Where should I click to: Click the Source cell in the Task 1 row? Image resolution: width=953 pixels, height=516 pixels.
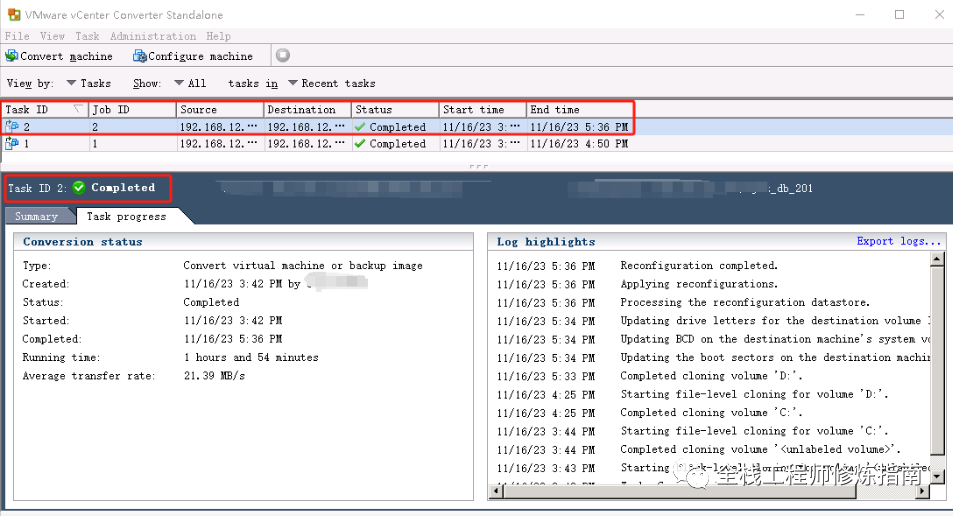click(x=219, y=143)
